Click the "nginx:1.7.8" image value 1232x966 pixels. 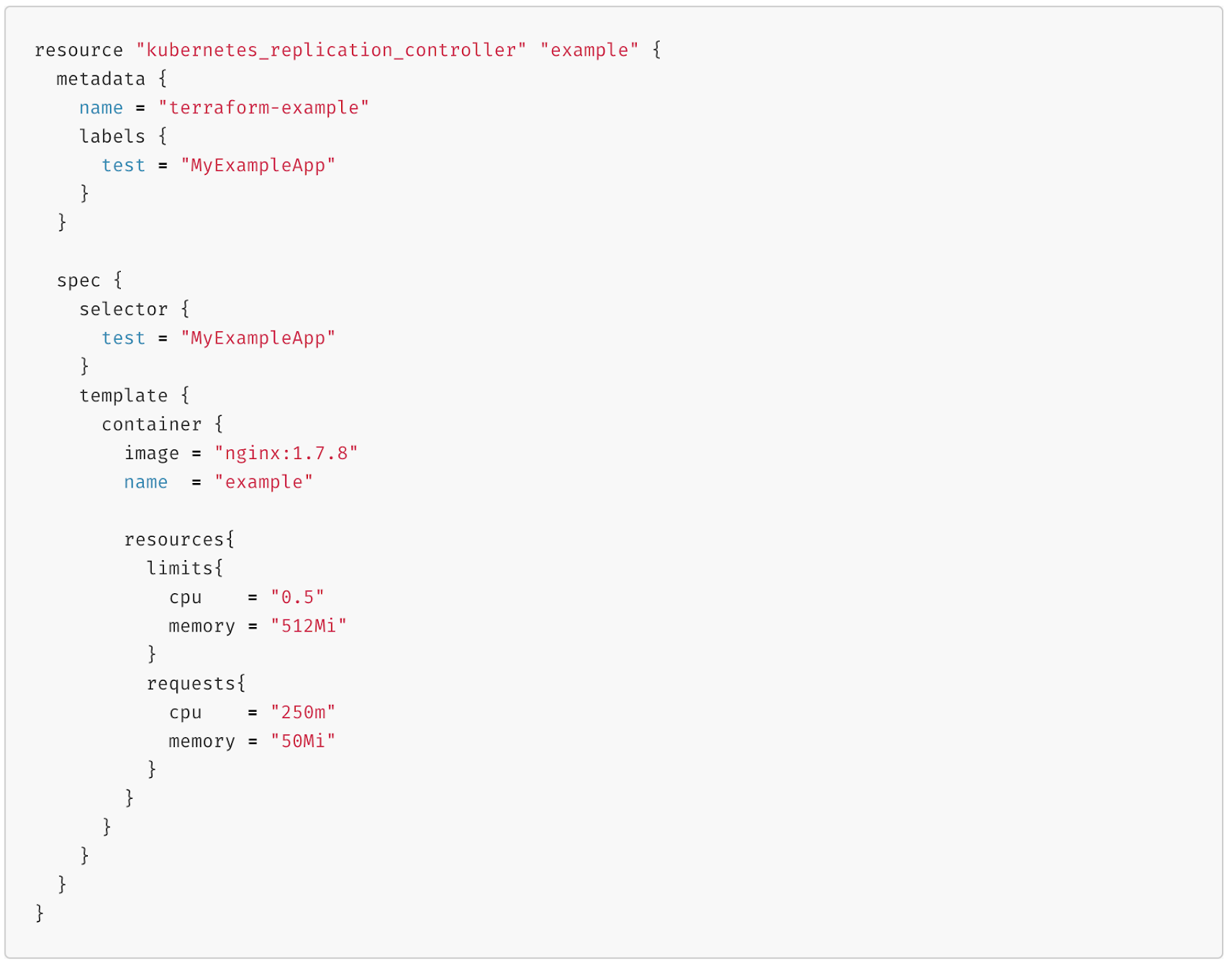coord(286,453)
